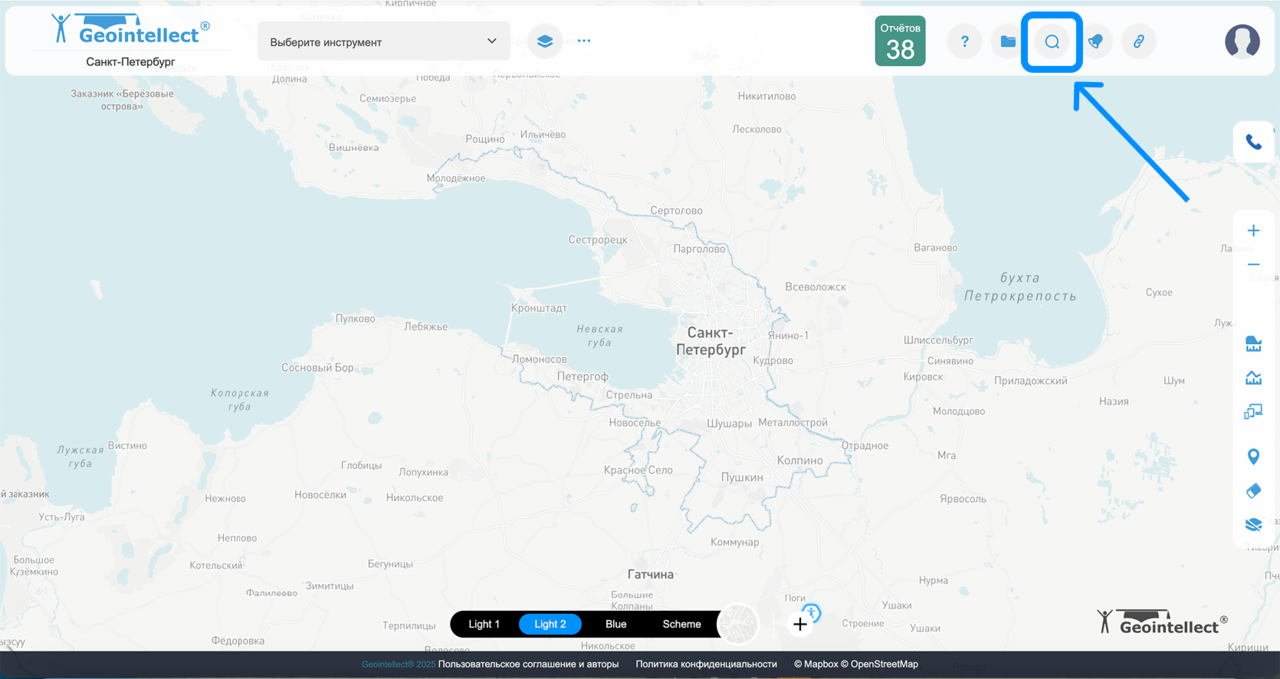
Task: Click the search magnifier icon
Action: [1051, 42]
